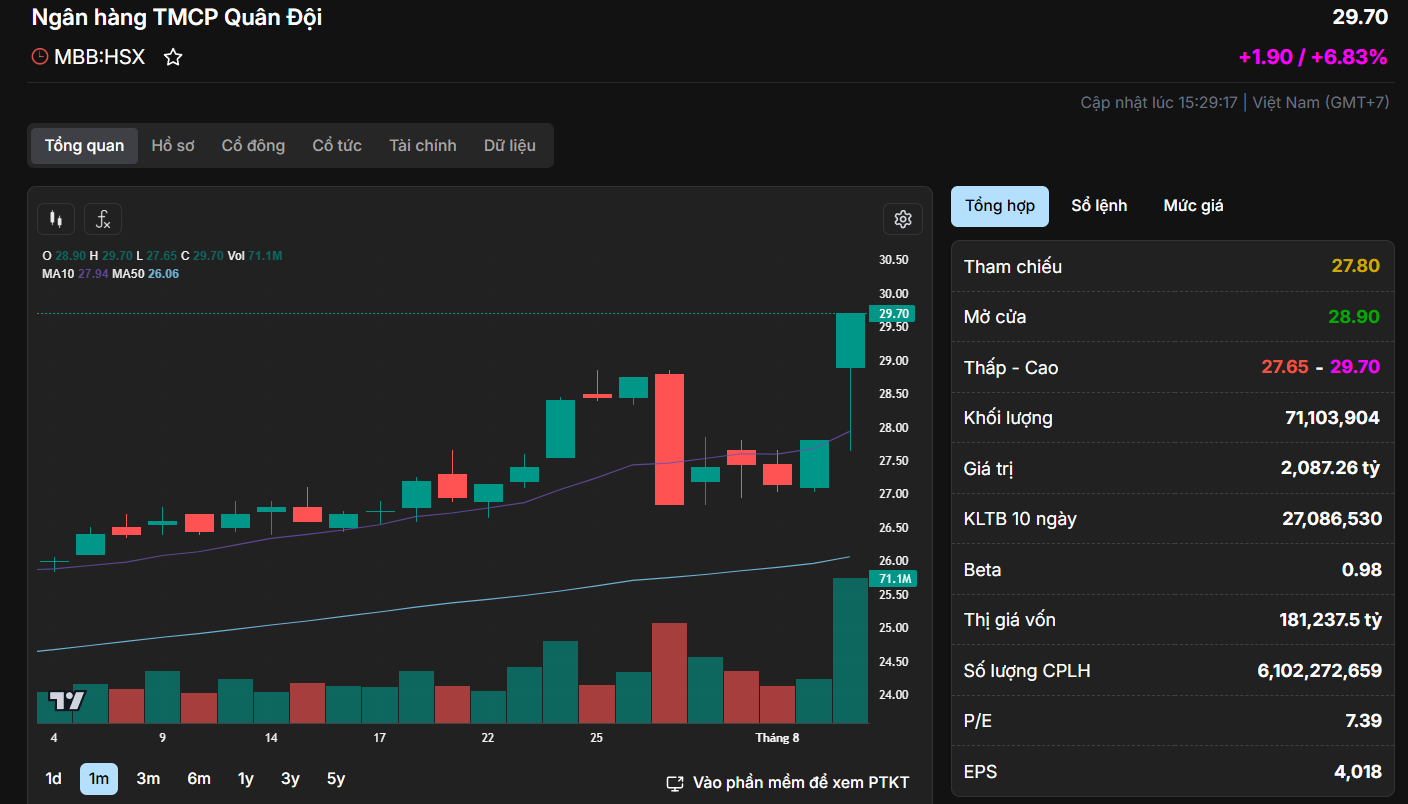Click the latest tall green candlestick

[x=850, y=340]
